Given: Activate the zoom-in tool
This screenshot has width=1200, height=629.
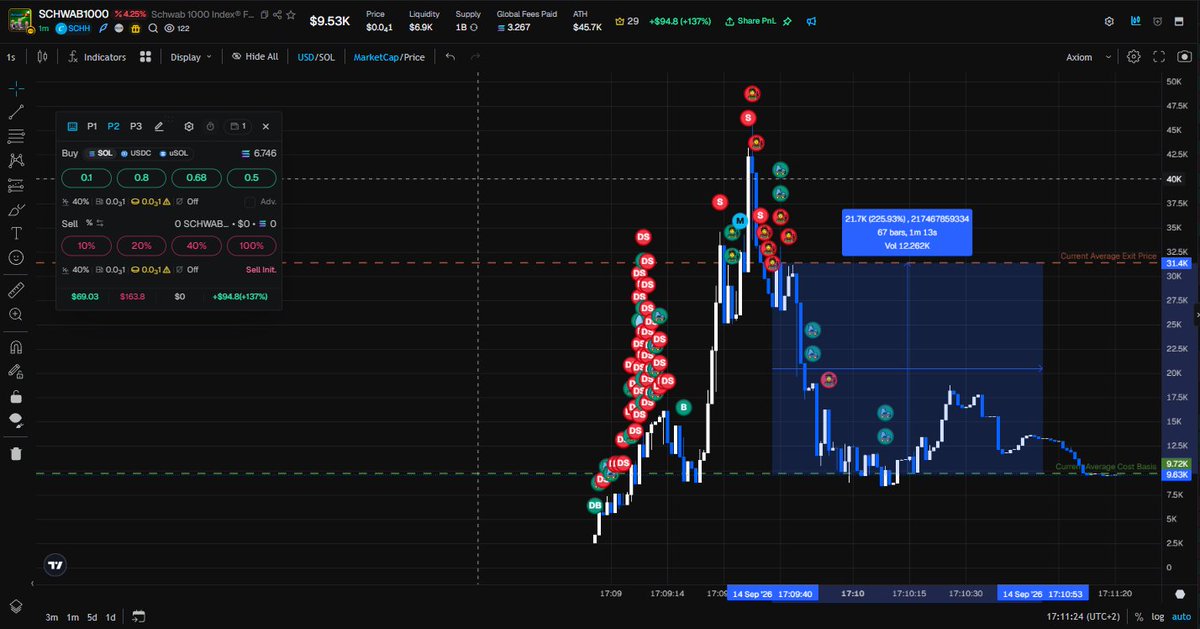Looking at the screenshot, I should [16, 314].
